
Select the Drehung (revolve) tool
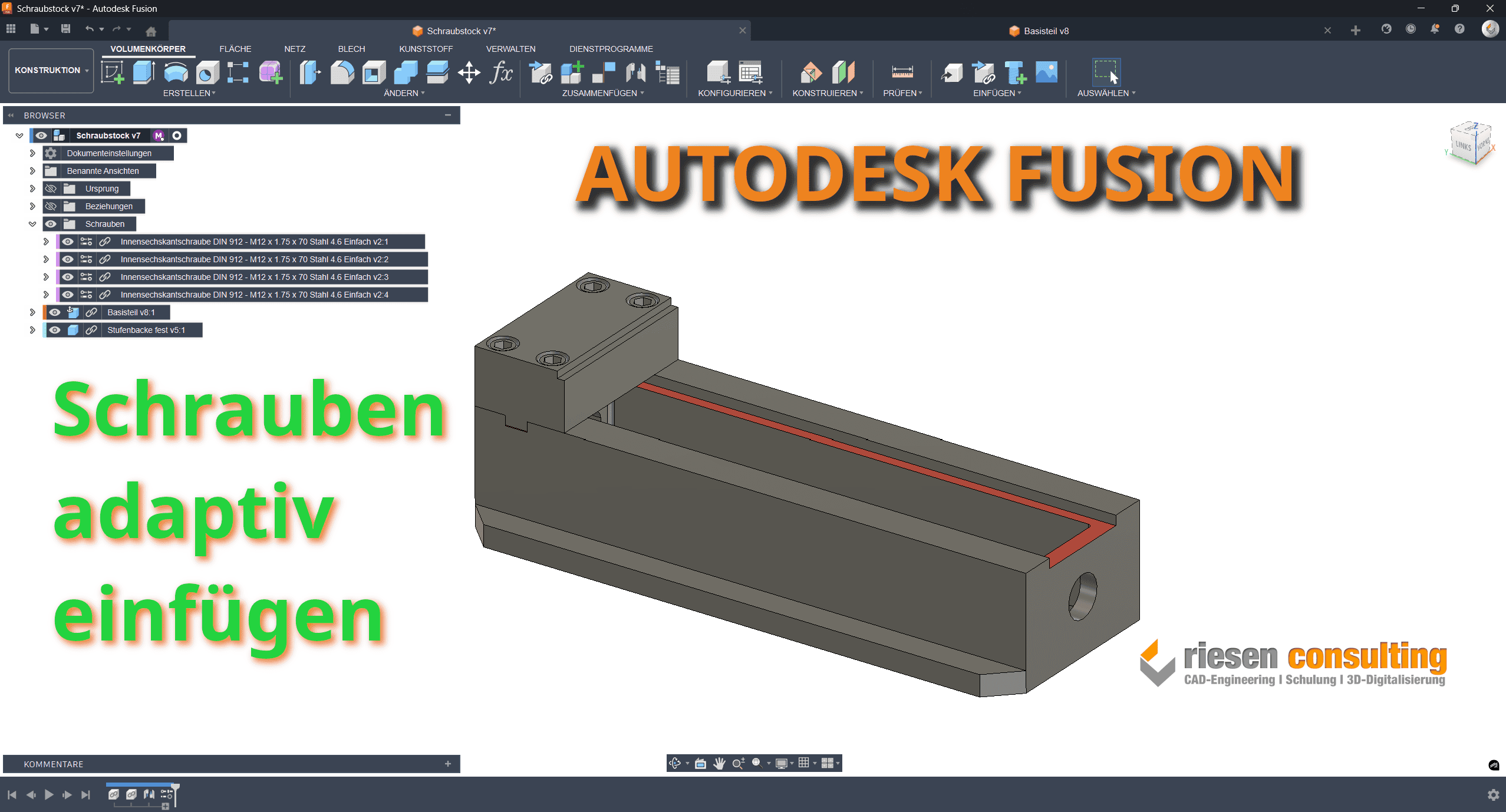175,72
